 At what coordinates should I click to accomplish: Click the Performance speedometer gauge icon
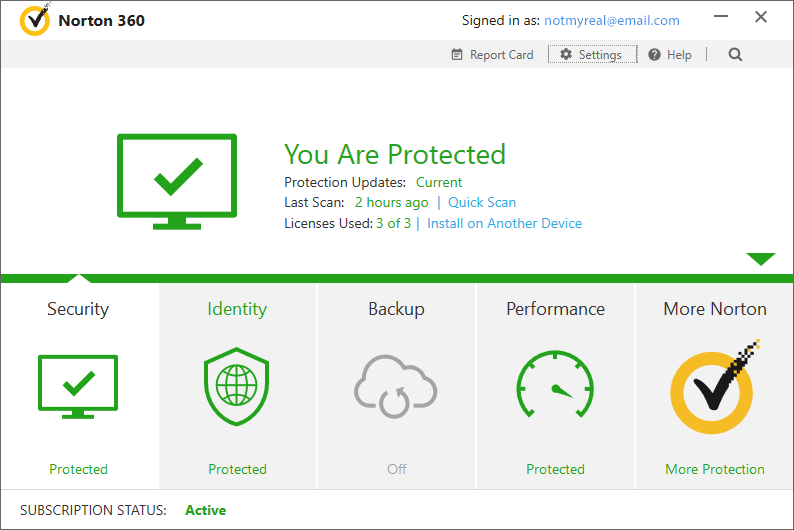(555, 384)
